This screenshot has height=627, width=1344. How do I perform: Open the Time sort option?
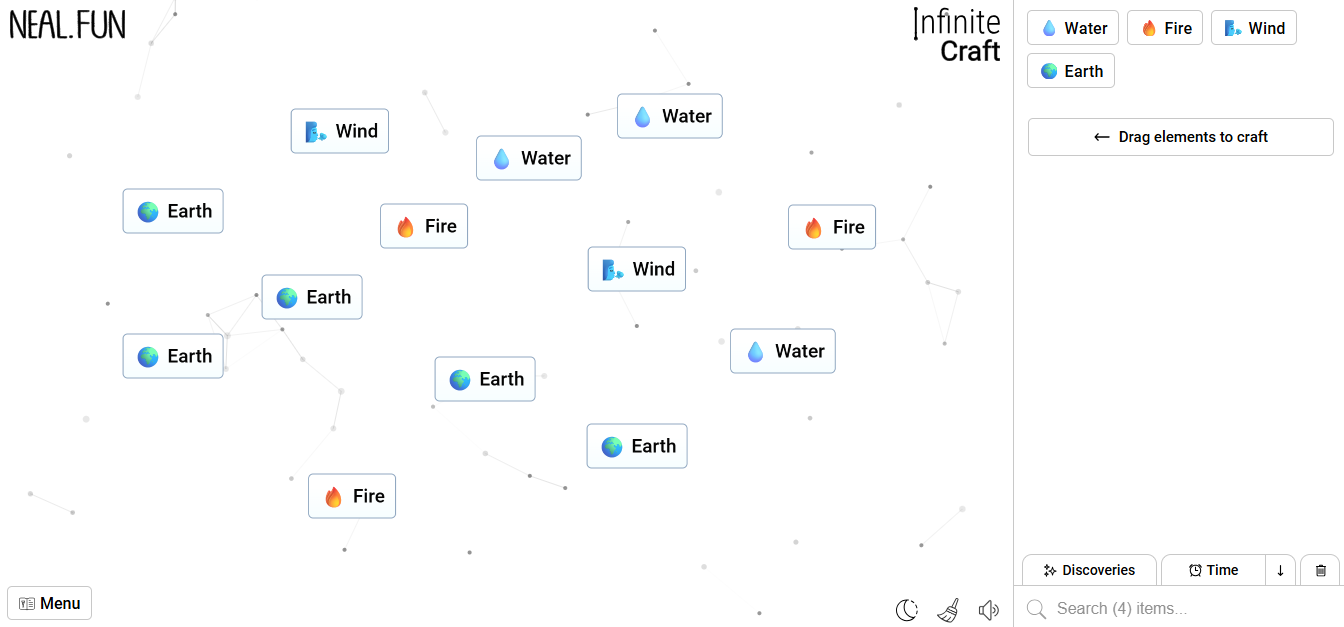coord(1213,570)
